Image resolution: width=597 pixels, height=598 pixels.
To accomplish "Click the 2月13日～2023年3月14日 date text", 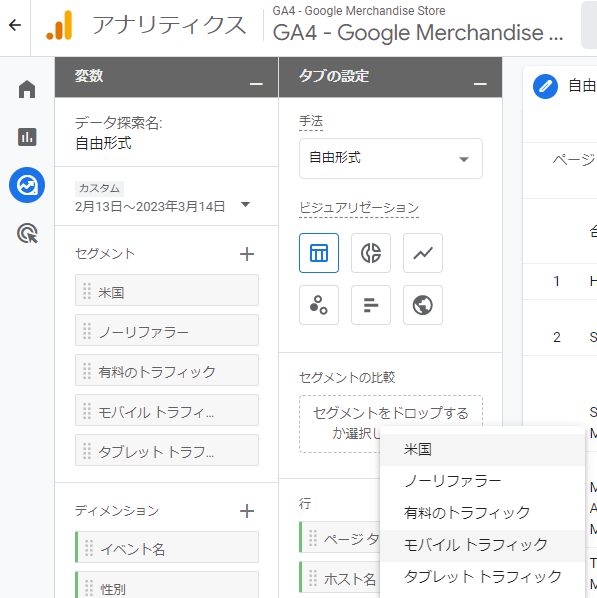I will point(150,207).
